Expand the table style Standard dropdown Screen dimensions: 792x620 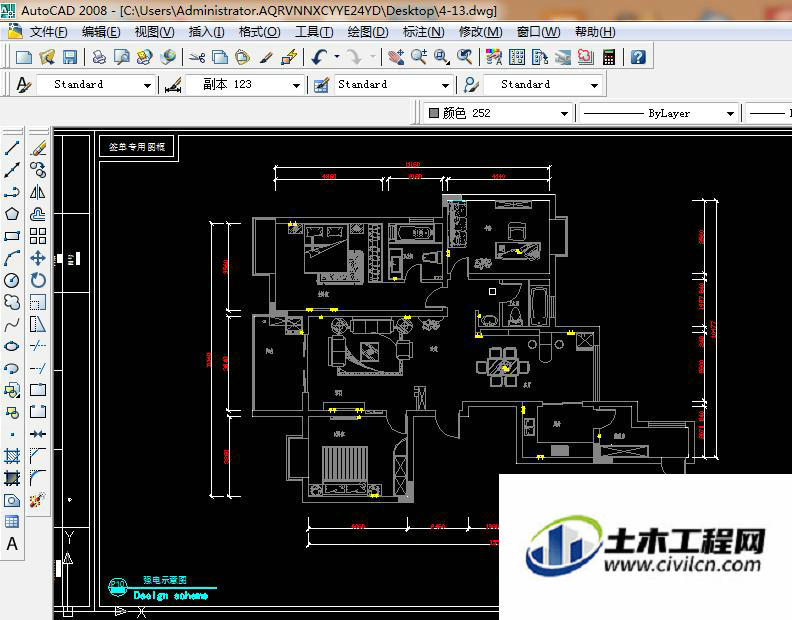pos(445,85)
